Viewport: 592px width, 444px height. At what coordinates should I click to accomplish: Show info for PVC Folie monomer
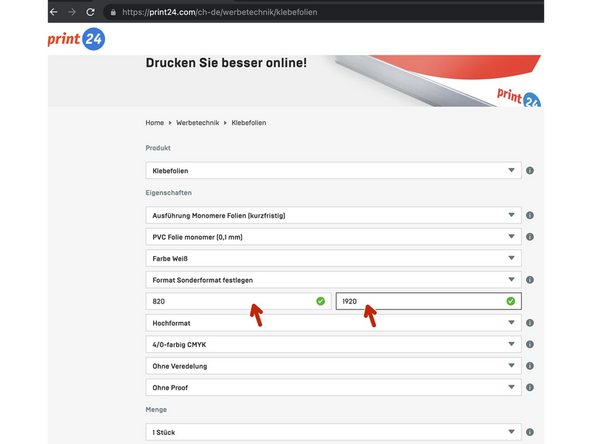tap(530, 237)
